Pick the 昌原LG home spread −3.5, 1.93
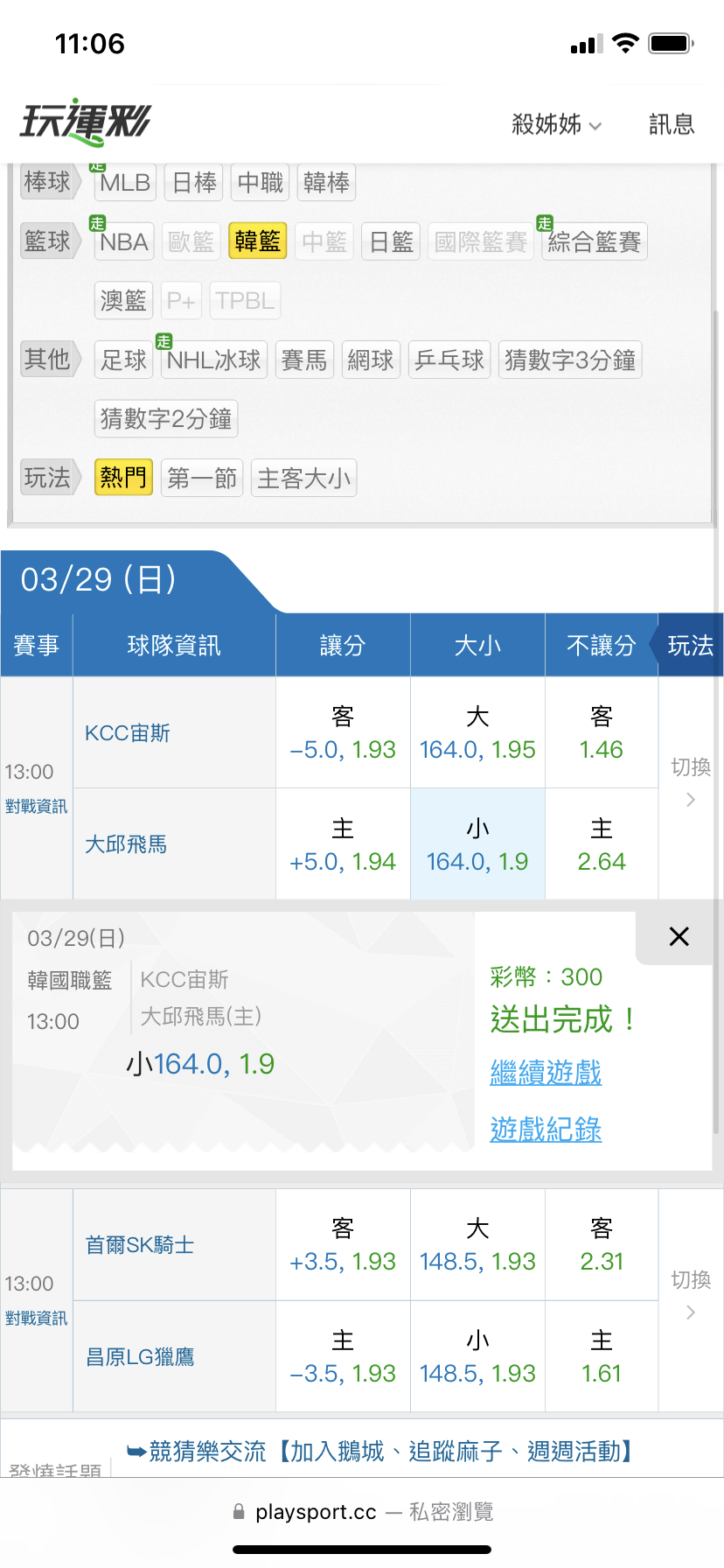Viewport: 724px width, 1568px height. point(343,1357)
